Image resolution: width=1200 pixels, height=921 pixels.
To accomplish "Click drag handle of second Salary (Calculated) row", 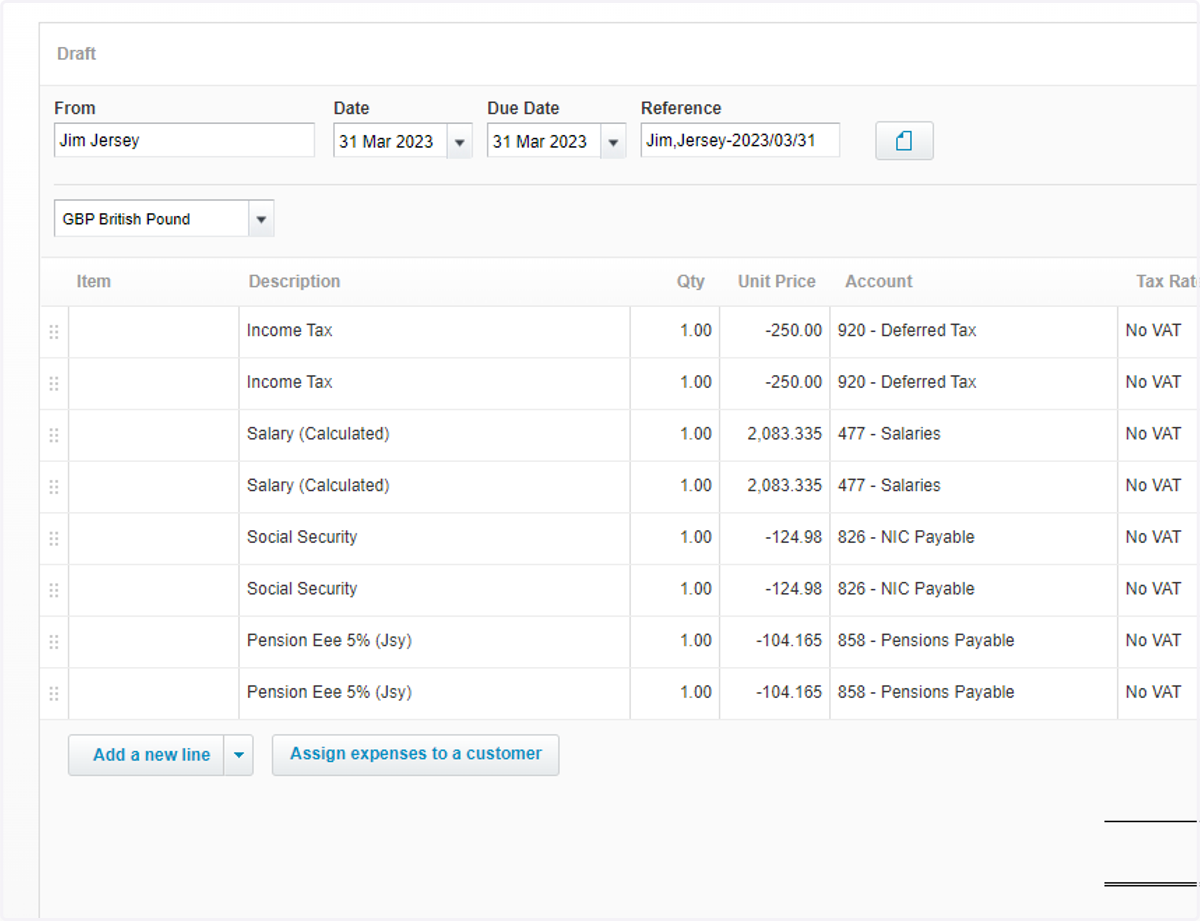I will click(x=54, y=487).
